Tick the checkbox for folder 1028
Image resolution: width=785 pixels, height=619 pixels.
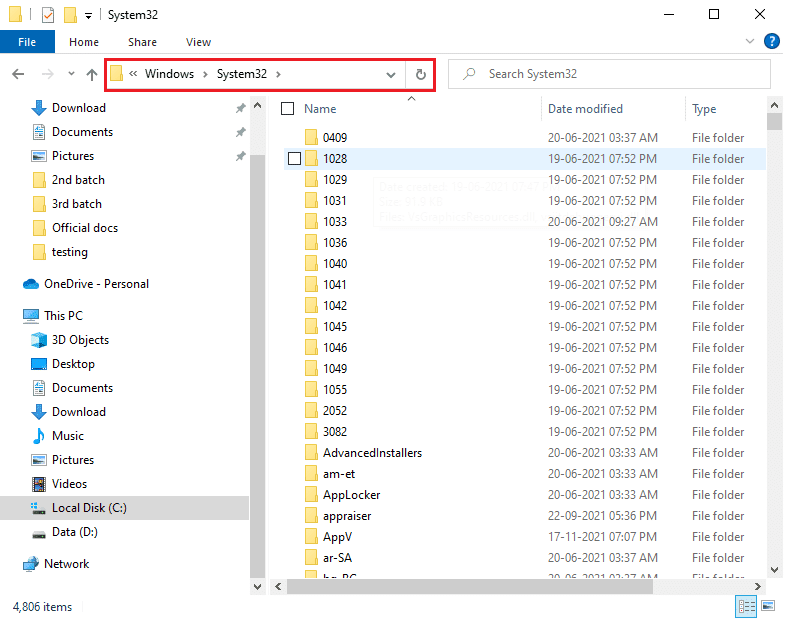pos(294,159)
